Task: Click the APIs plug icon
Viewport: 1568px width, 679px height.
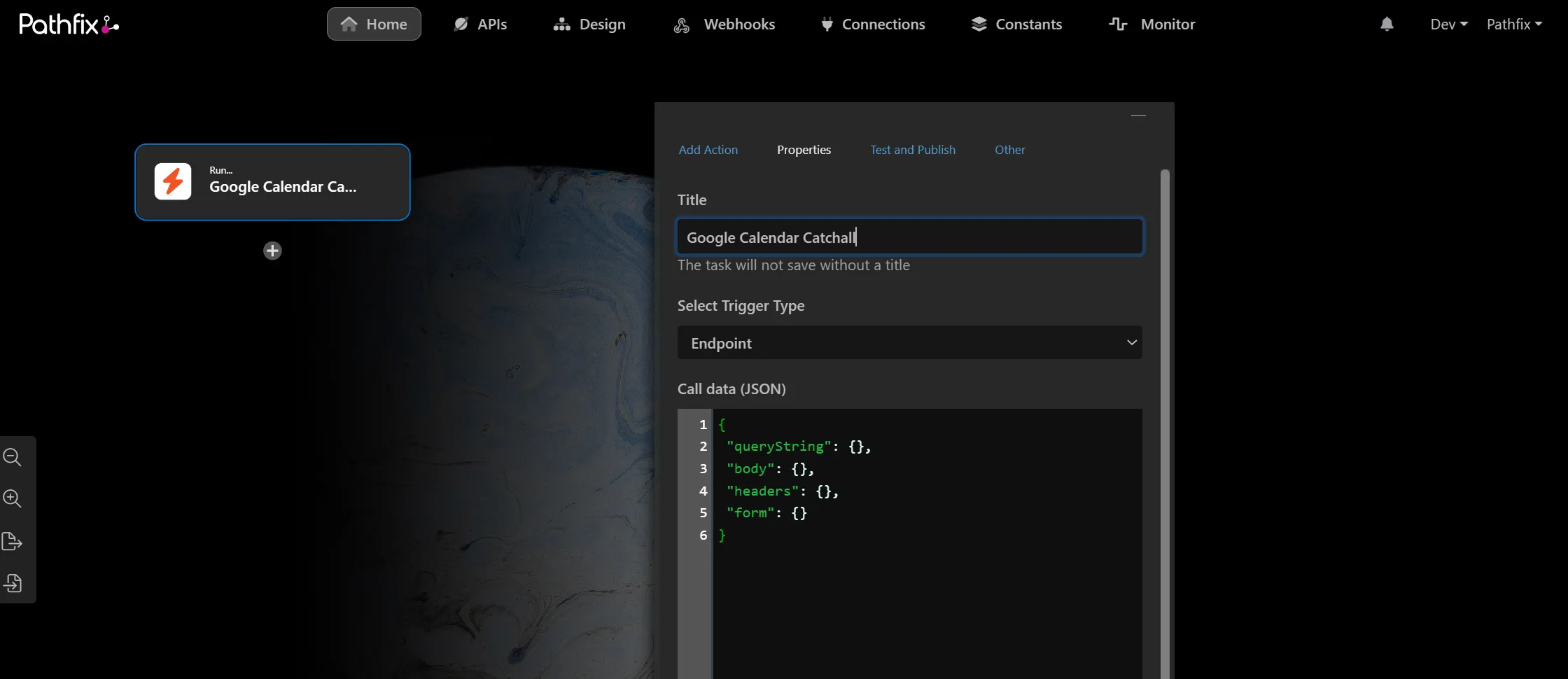Action: coord(461,24)
